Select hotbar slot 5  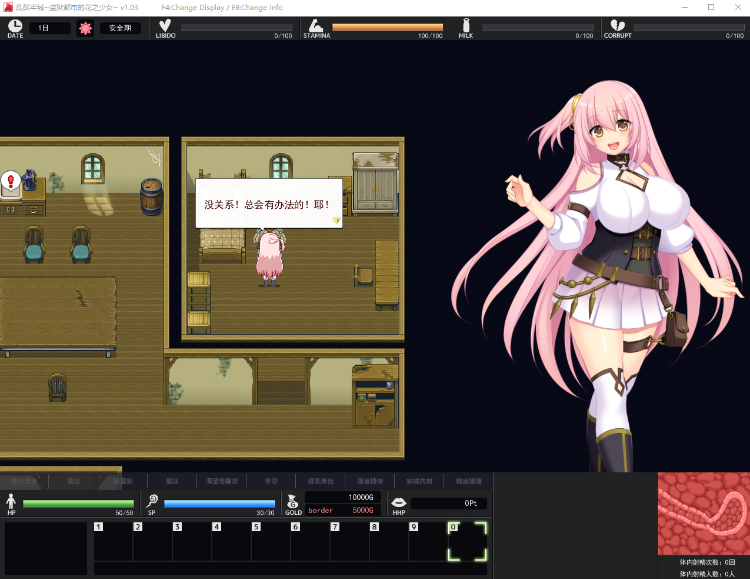(x=271, y=541)
